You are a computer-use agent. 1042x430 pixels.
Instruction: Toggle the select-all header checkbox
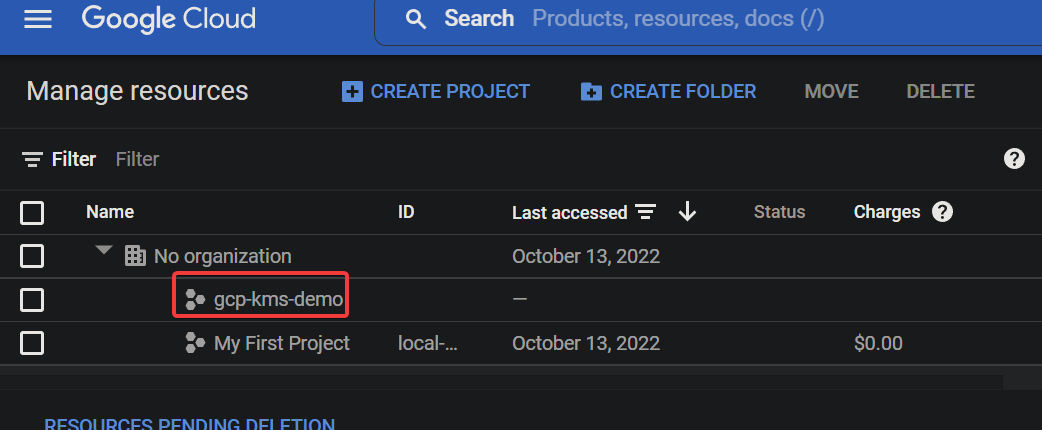coord(32,213)
